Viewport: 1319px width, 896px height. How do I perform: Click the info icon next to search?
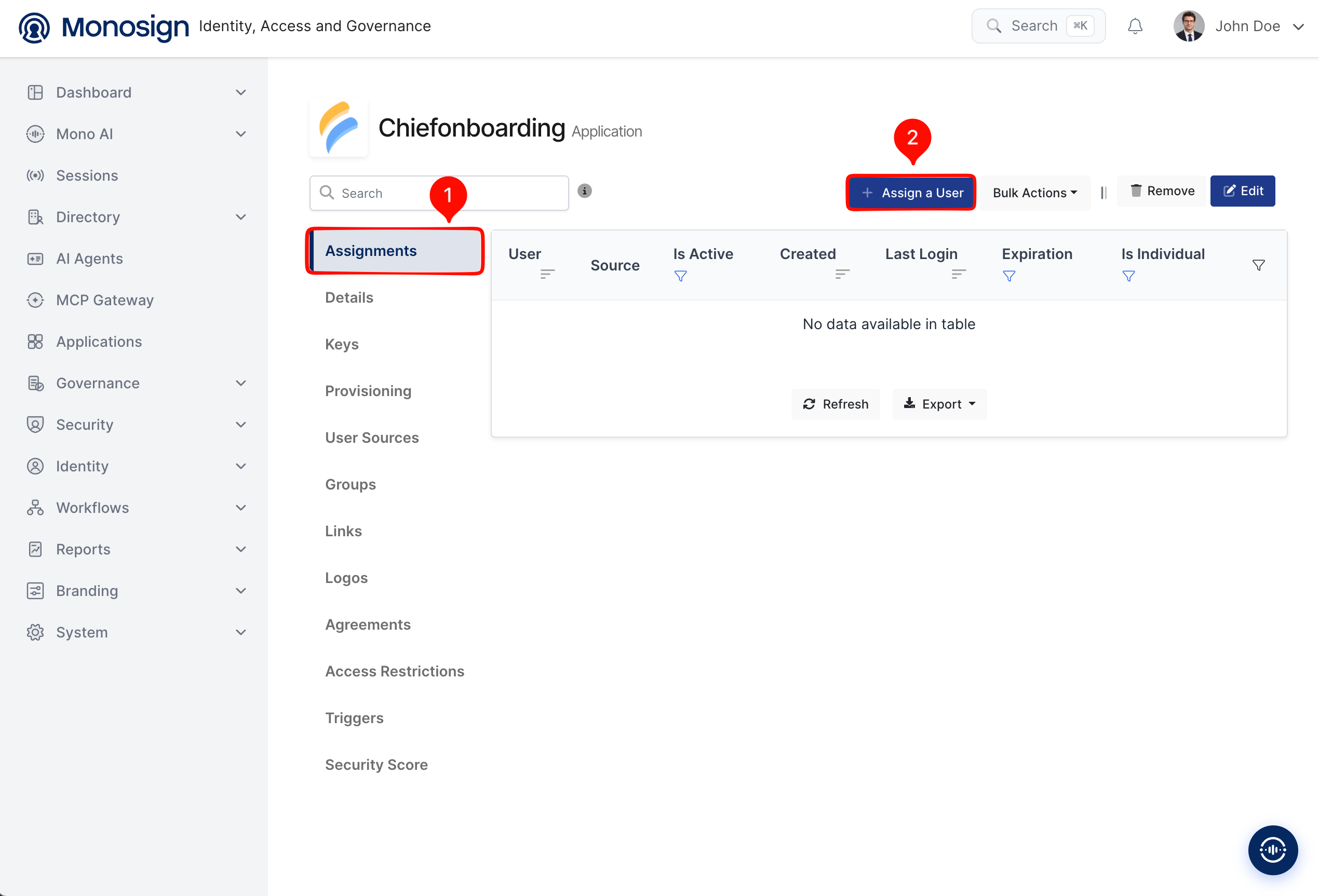(x=584, y=191)
